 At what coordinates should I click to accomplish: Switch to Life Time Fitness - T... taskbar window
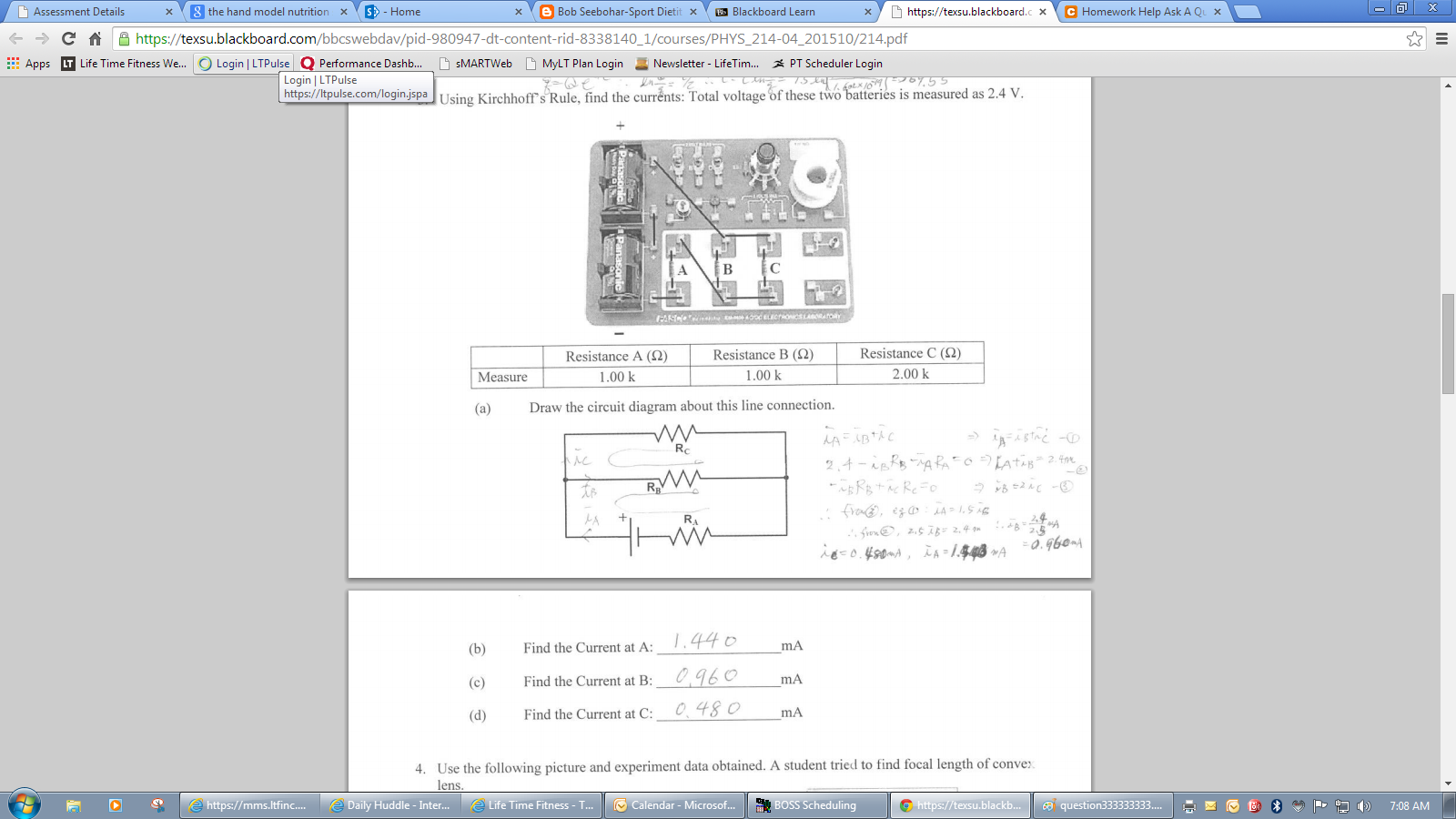[x=533, y=805]
